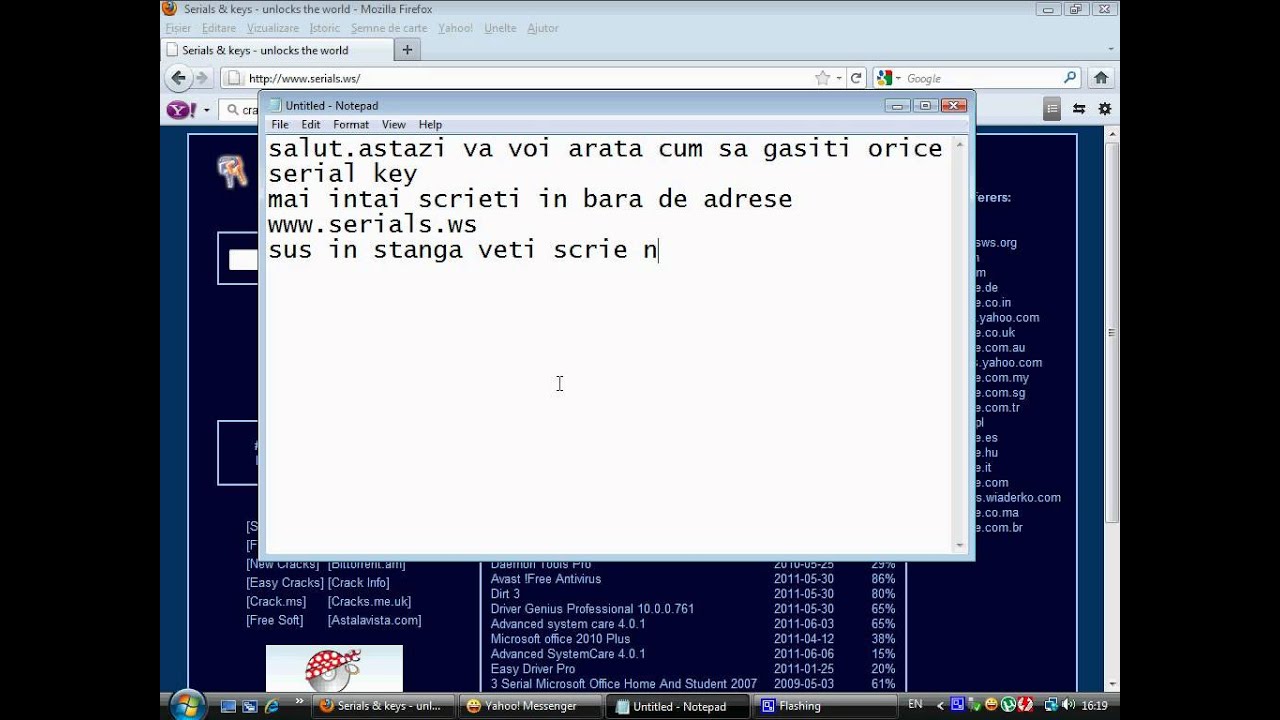
Task: Open the Windows Start menu
Action: coord(186,705)
